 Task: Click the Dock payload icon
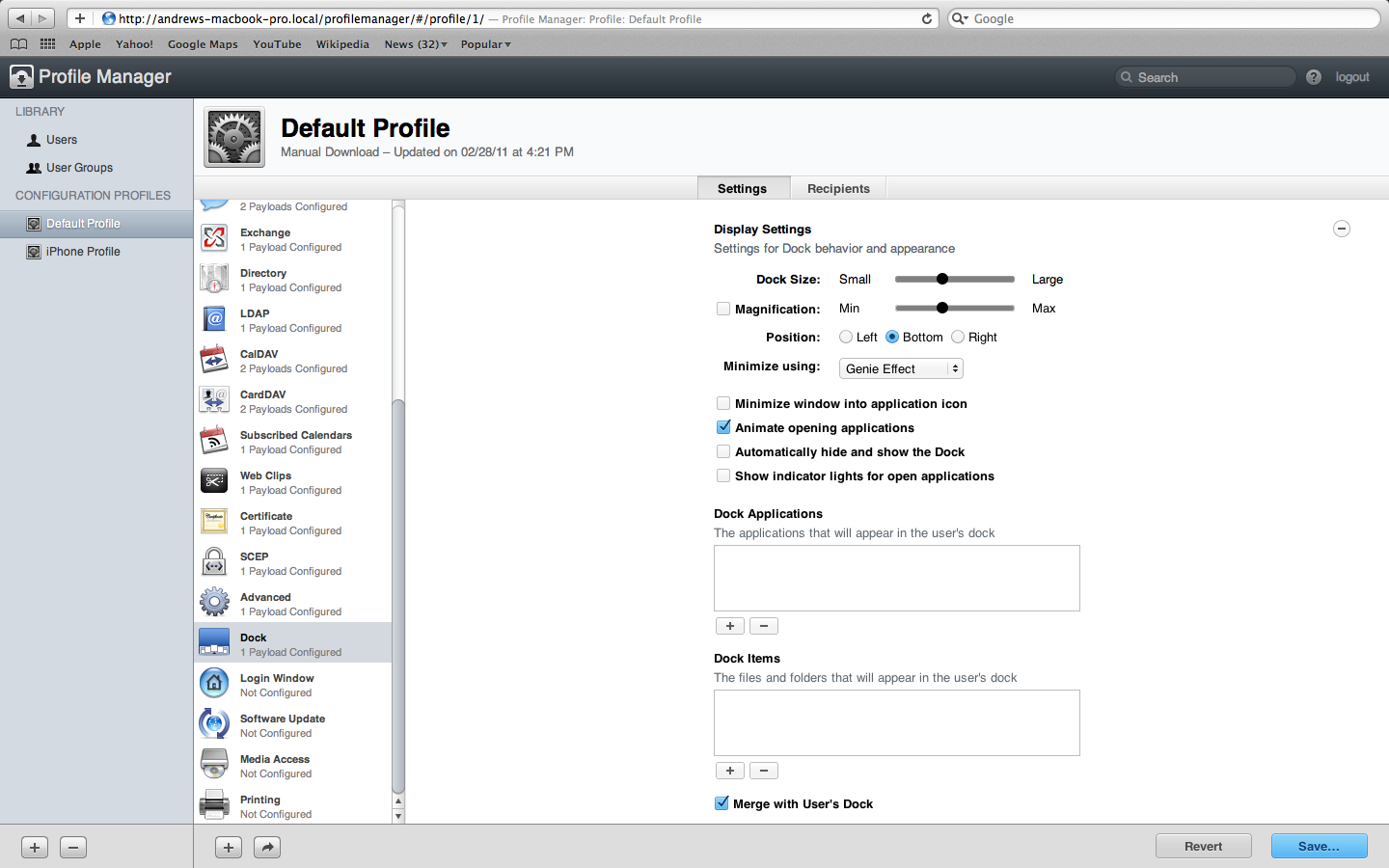point(214,642)
